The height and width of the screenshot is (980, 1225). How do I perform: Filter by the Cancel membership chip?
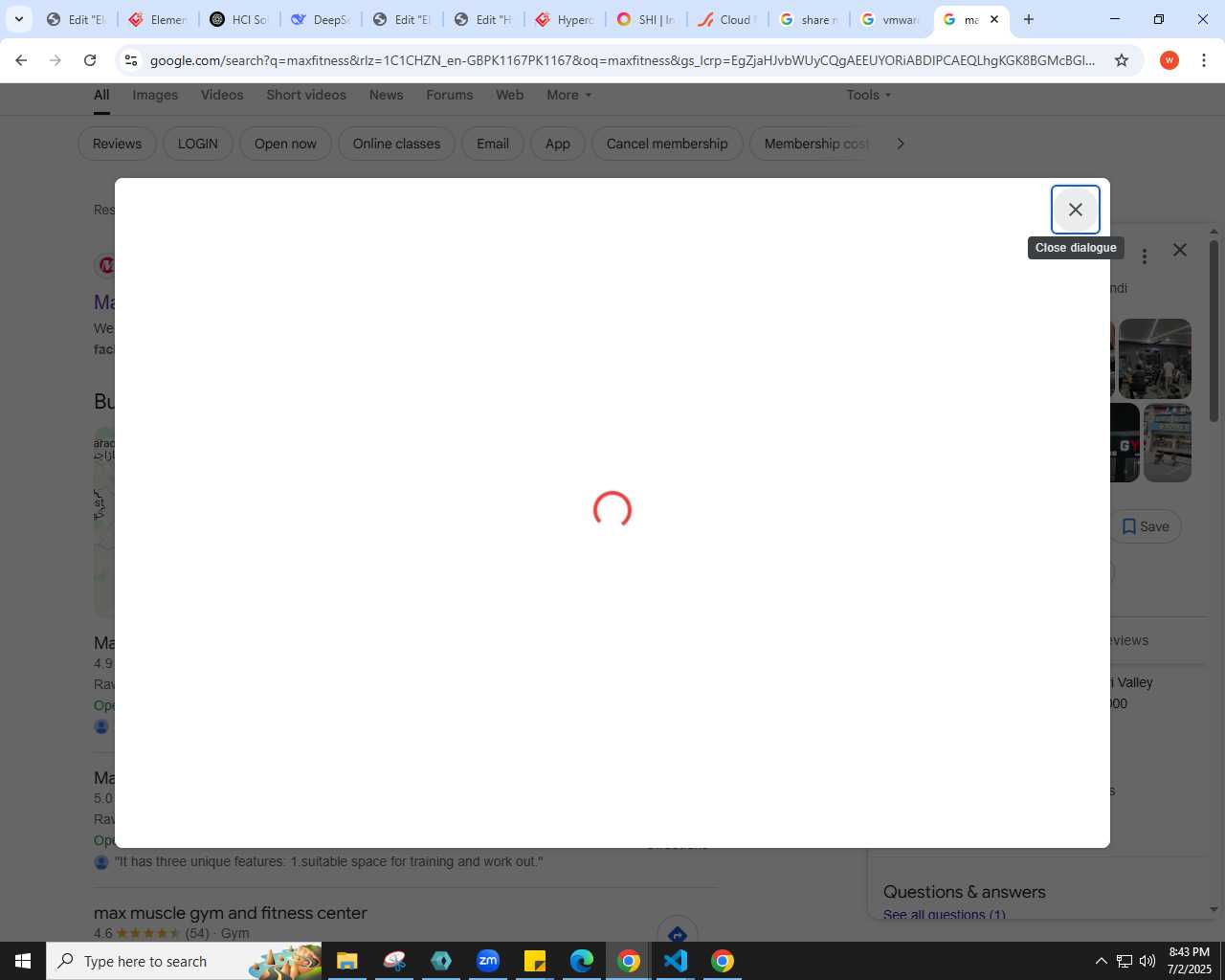667,144
